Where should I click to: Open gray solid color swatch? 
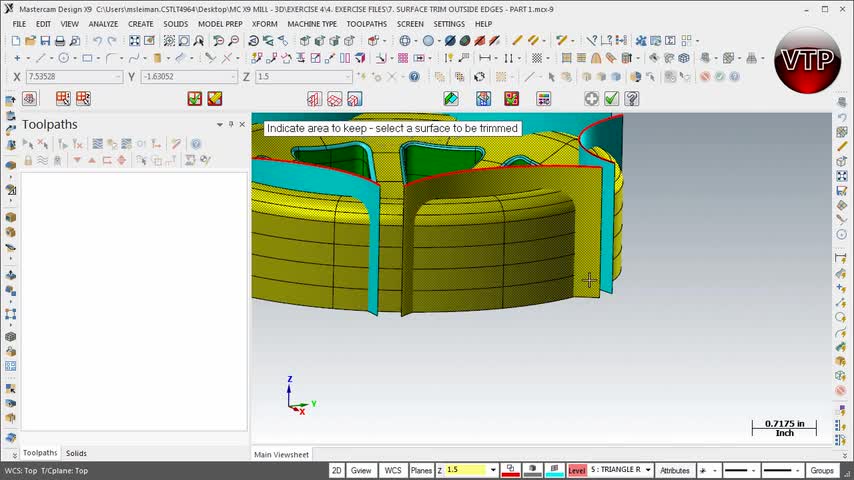532,470
